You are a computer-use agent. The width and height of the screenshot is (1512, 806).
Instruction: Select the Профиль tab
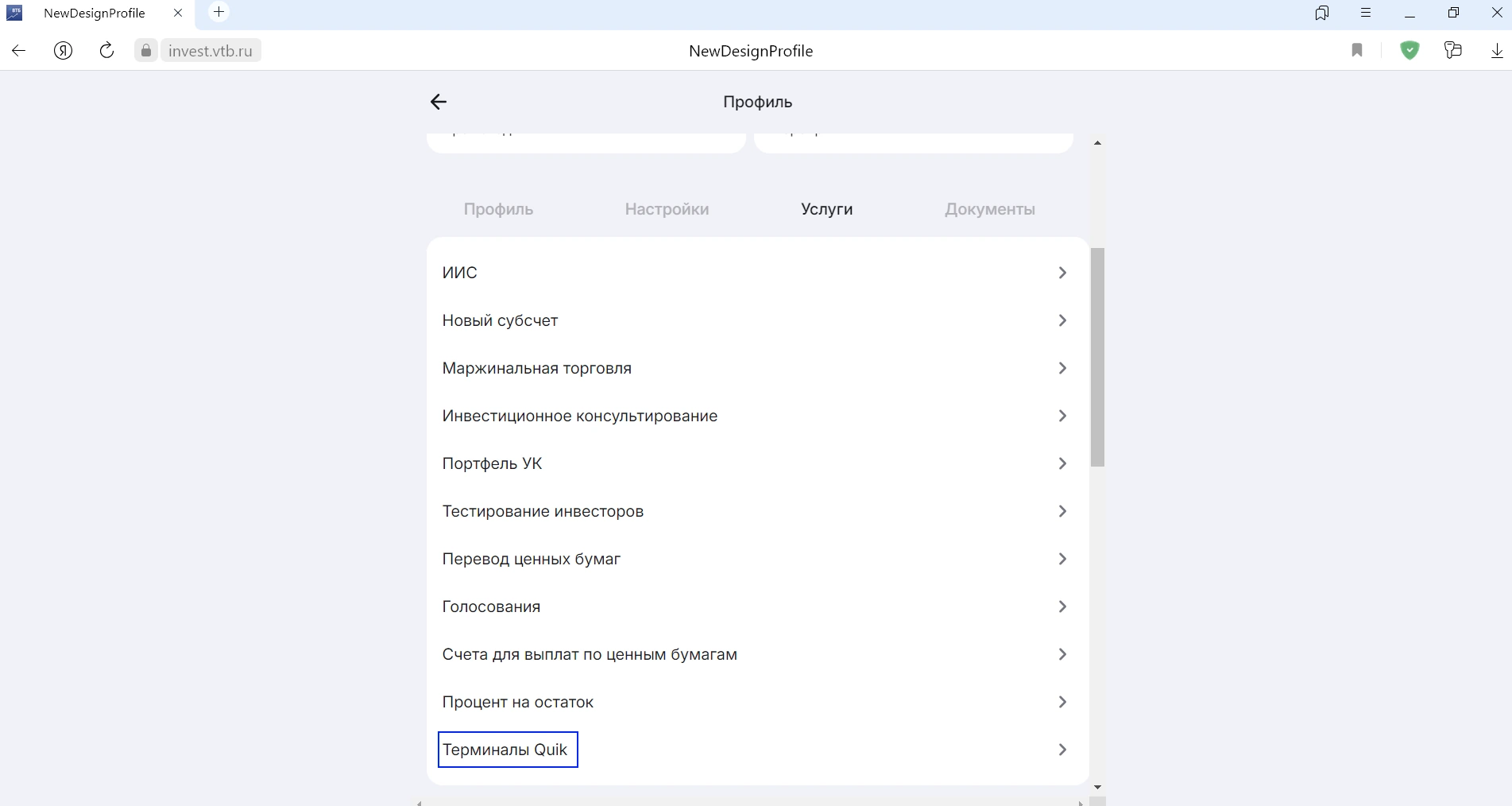click(x=498, y=209)
